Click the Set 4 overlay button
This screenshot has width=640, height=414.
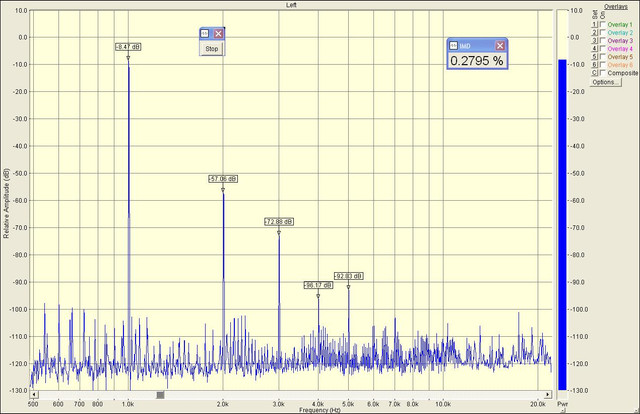[595, 49]
